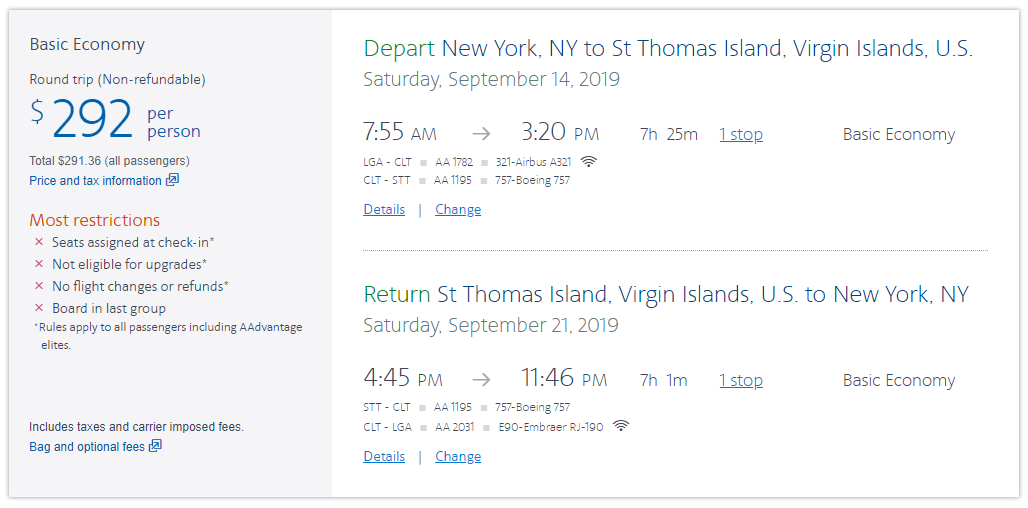Open the 1 stop link on the departing flight
The image size is (1028, 508).
point(740,134)
